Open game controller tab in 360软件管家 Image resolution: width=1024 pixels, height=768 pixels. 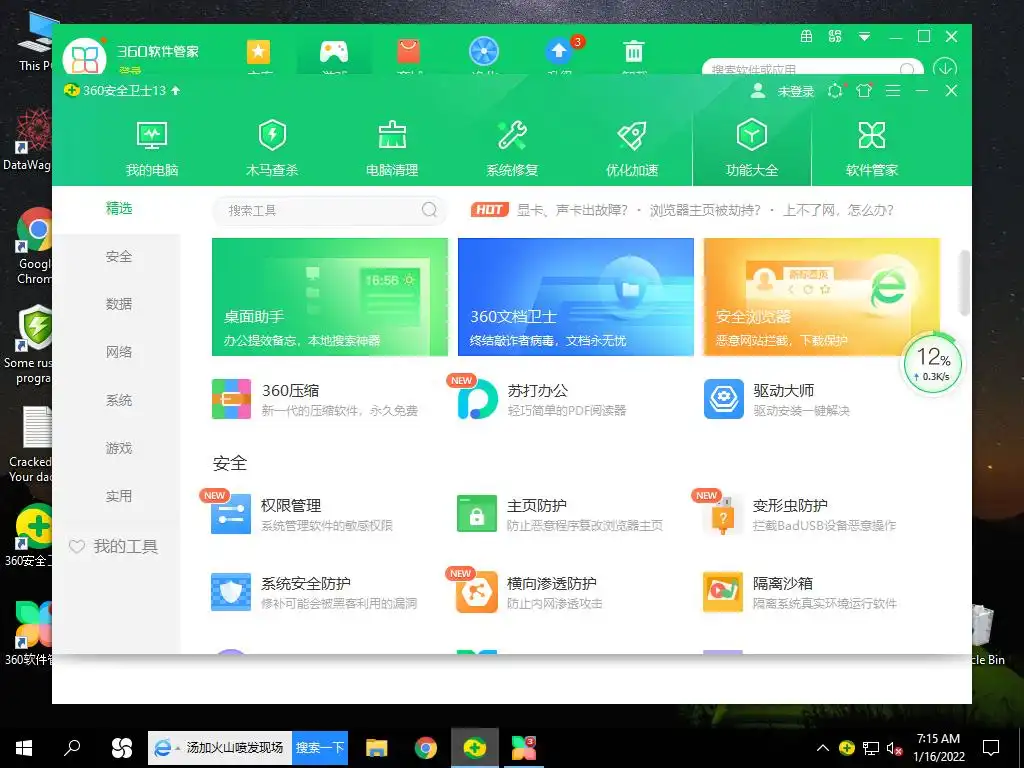(334, 52)
